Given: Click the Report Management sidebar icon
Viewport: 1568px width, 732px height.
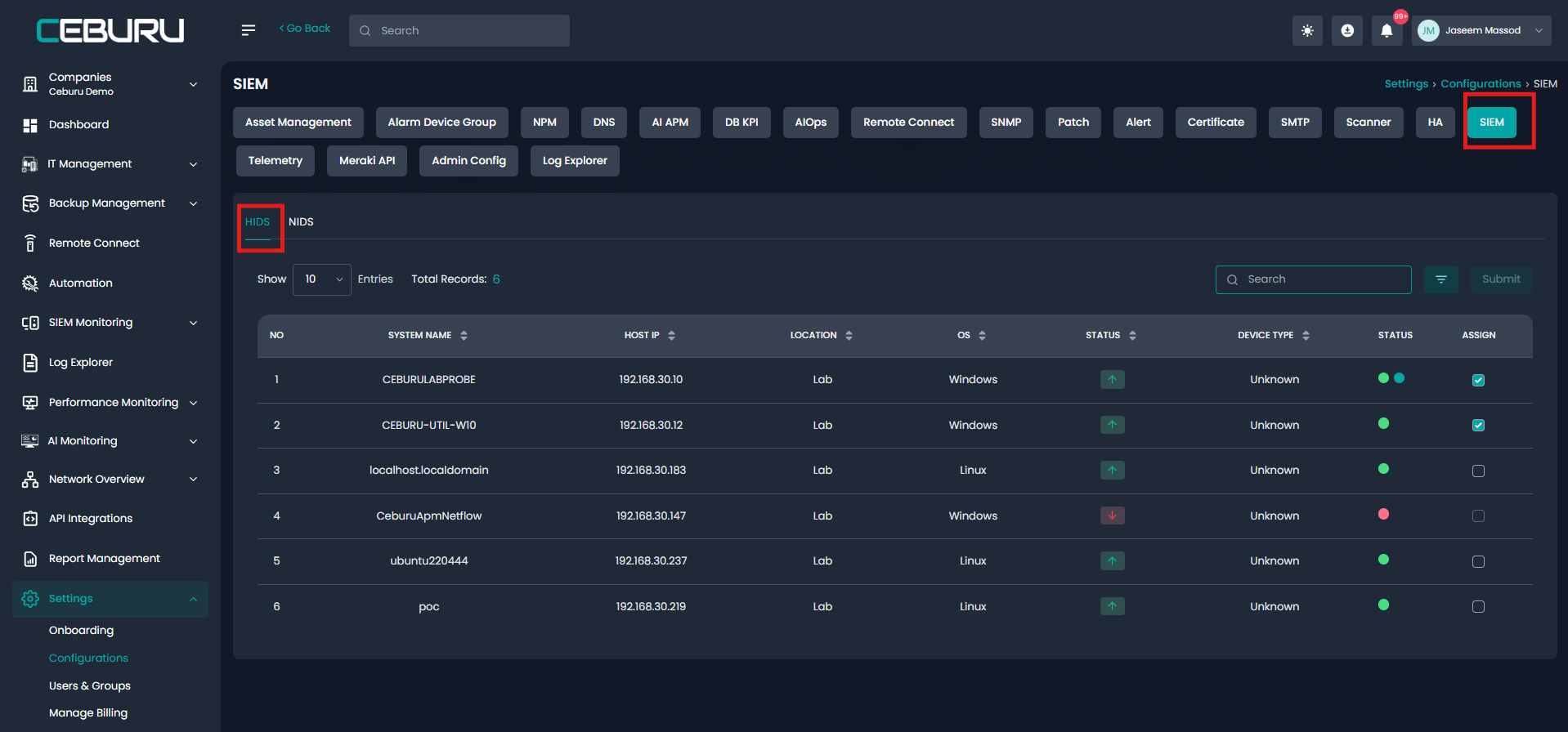Looking at the screenshot, I should tap(30, 559).
